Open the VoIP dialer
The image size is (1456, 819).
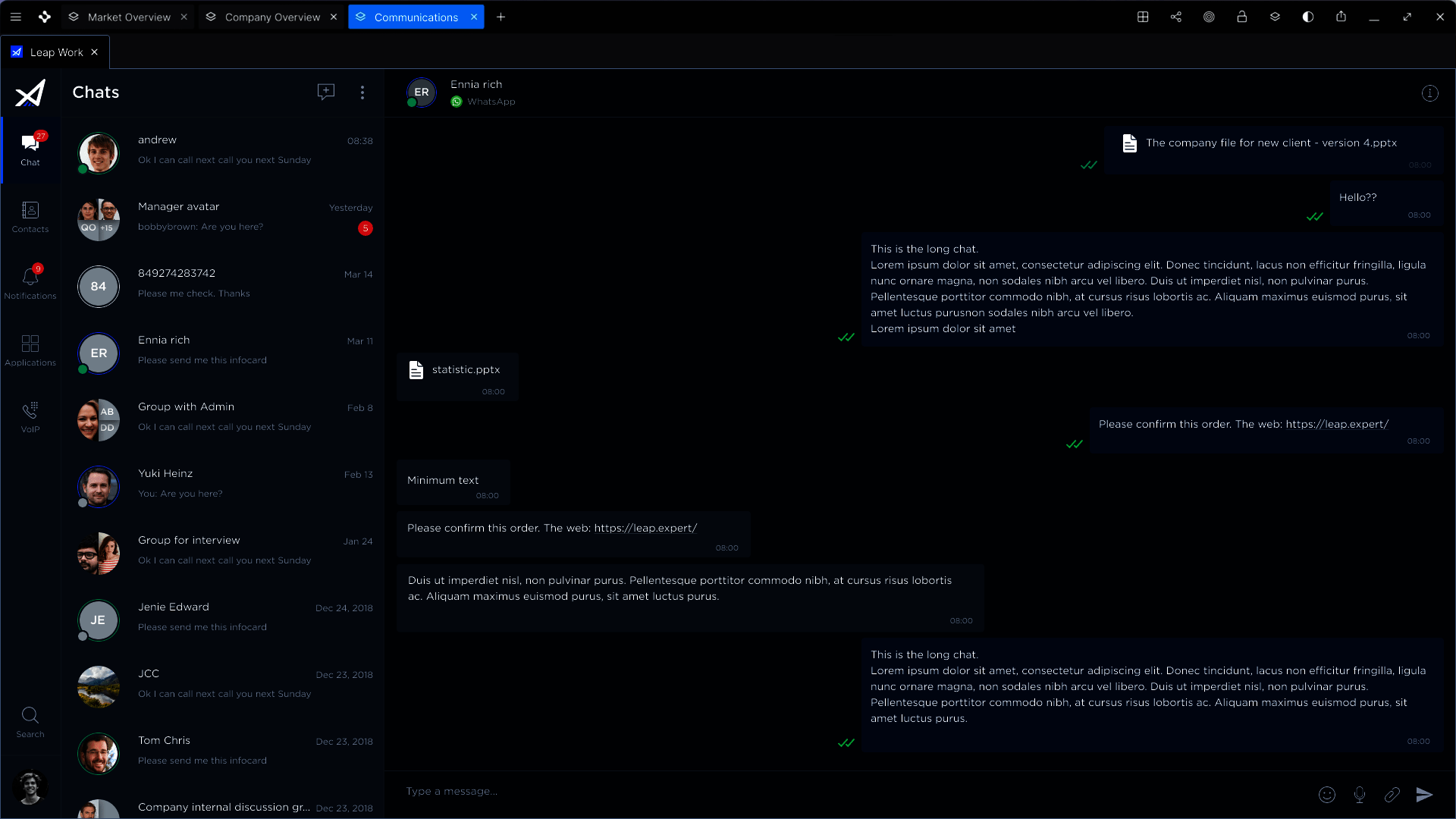30,417
